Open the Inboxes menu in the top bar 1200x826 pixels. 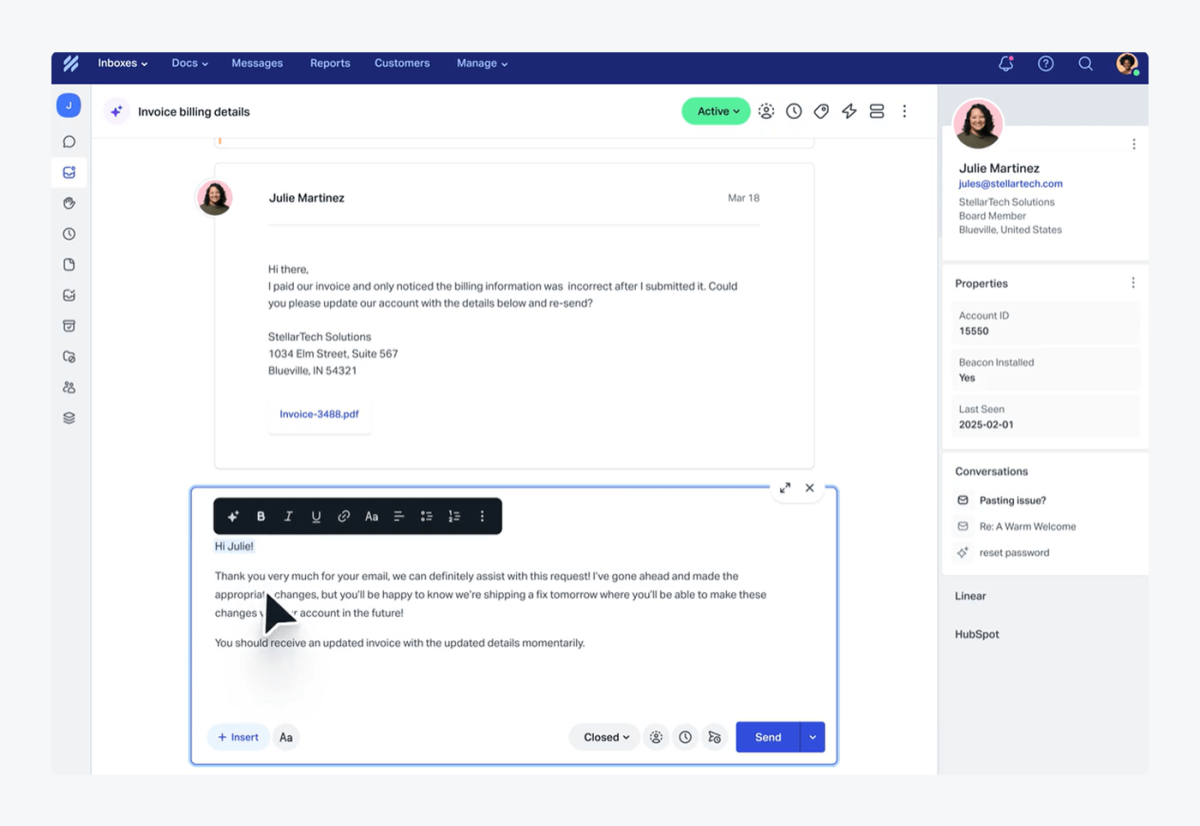(121, 63)
